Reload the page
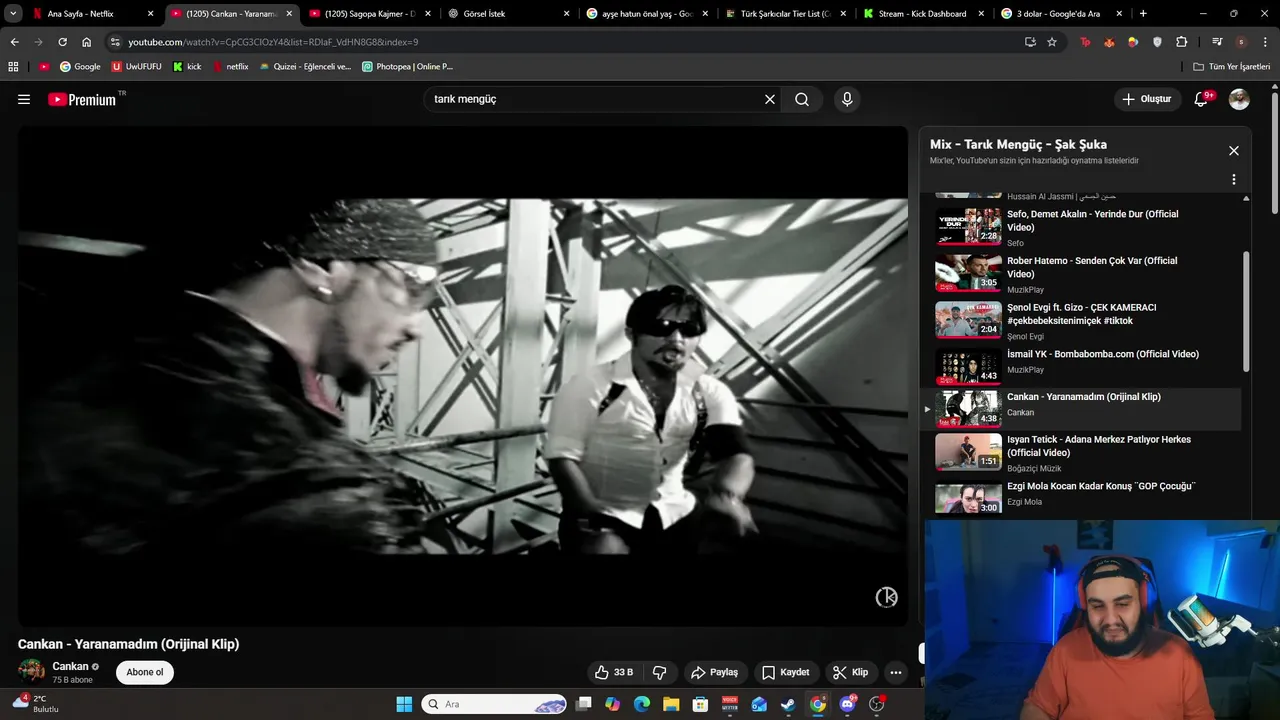The width and height of the screenshot is (1280, 720). [62, 42]
